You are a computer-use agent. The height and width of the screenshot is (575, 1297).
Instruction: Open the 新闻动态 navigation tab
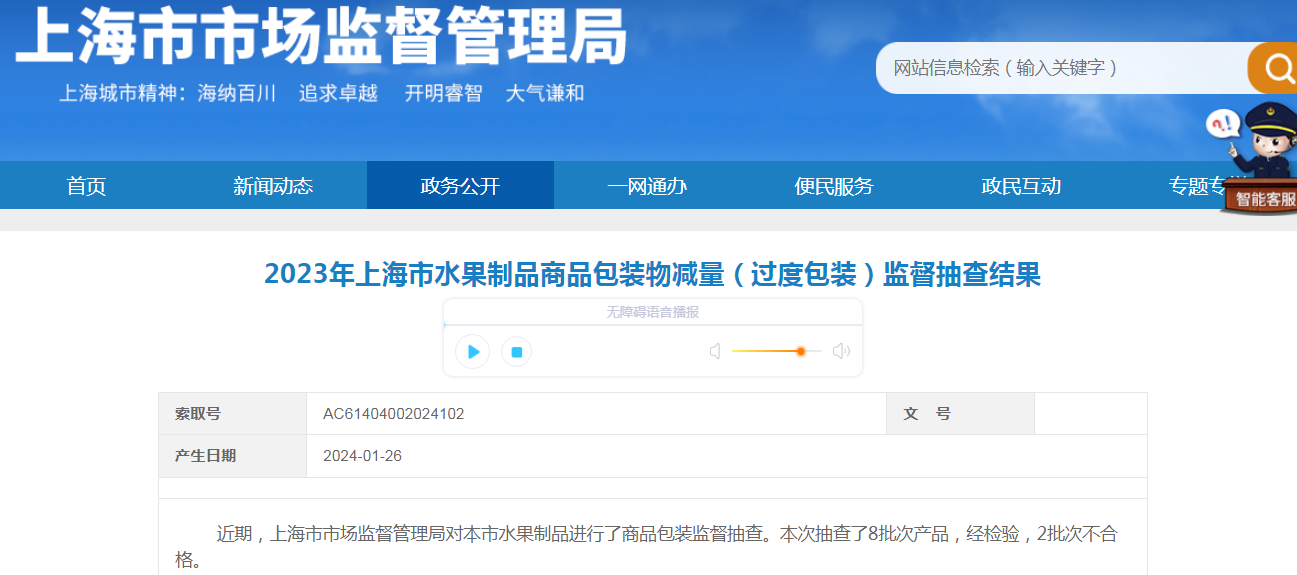click(x=273, y=185)
